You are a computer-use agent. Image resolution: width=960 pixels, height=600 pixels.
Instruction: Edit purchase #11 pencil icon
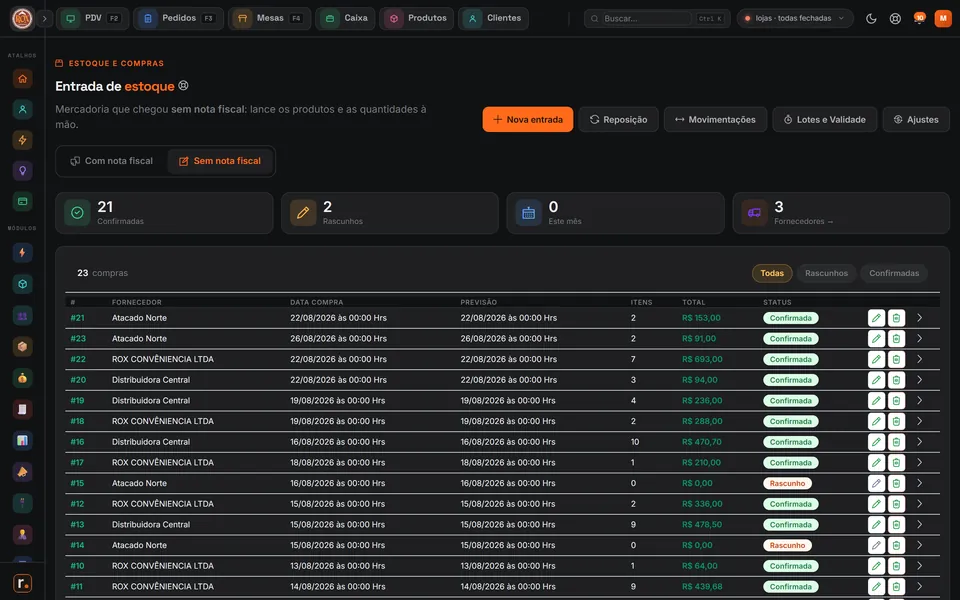[876, 587]
